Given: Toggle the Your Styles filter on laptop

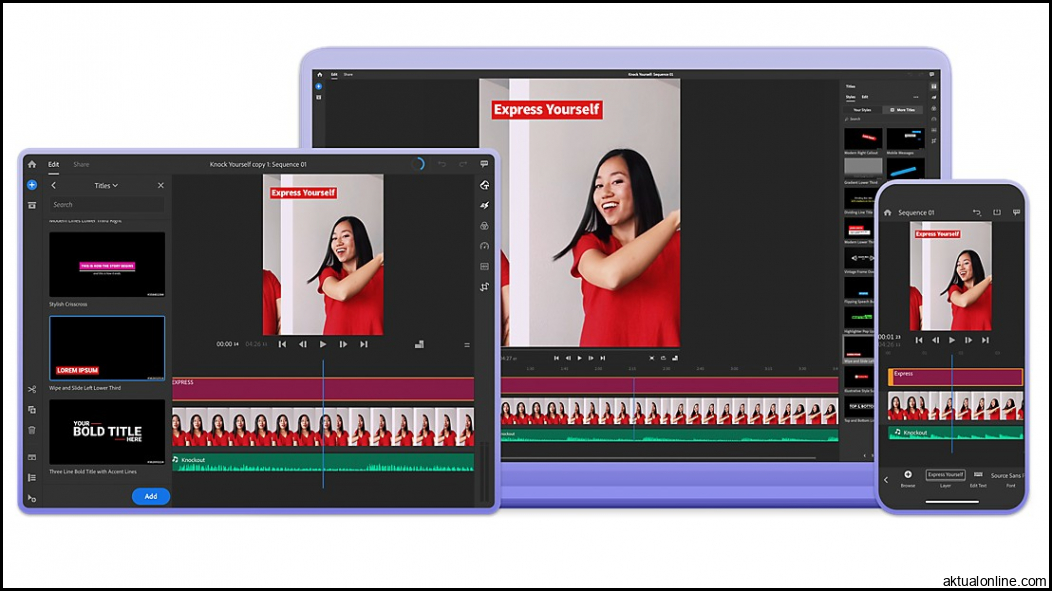Looking at the screenshot, I should (863, 110).
